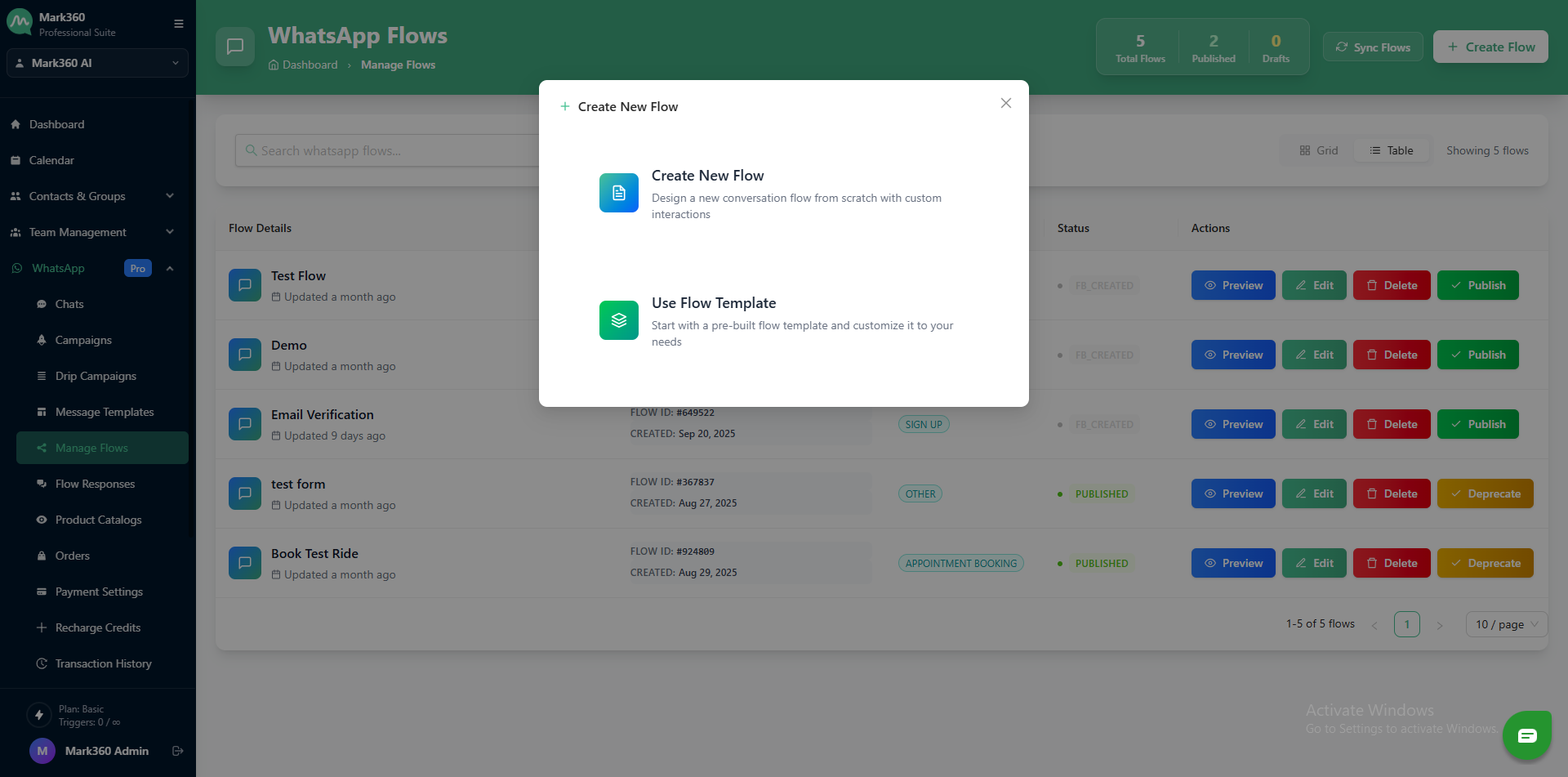Click the WhatsApp Flows header chat icon
This screenshot has width=1568, height=777.
pos(235,47)
